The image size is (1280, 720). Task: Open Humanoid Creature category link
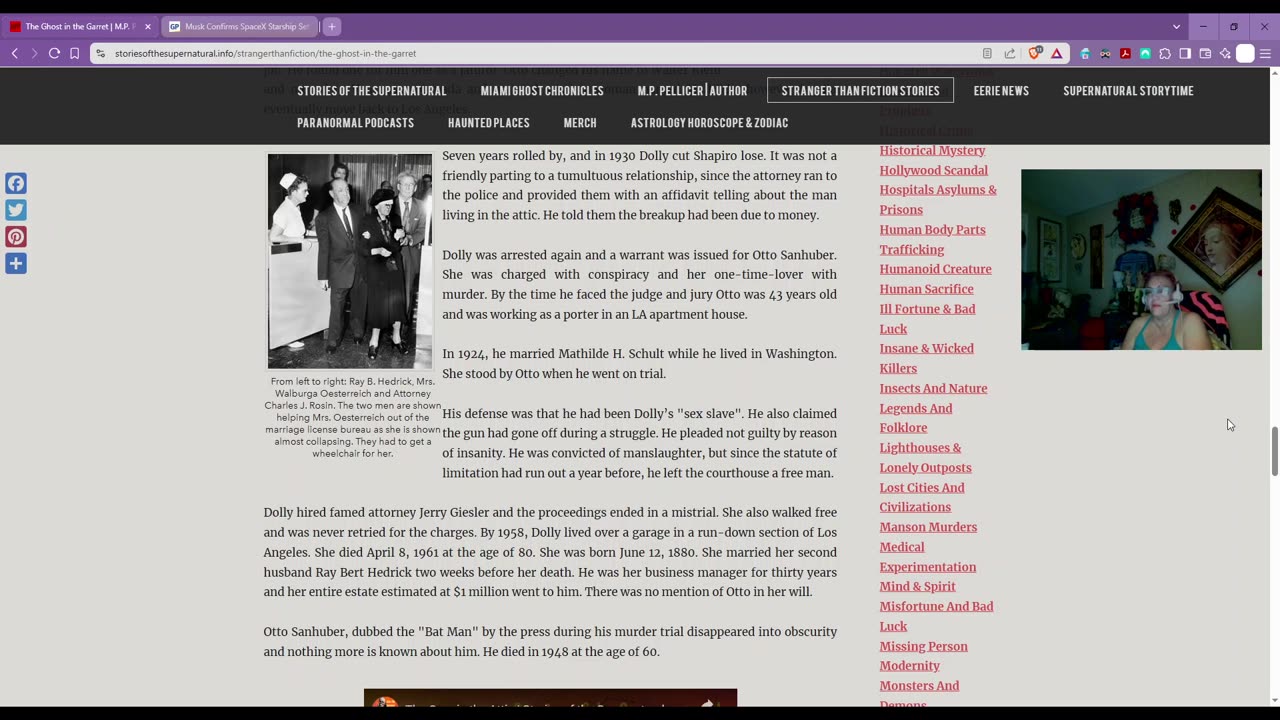(935, 269)
